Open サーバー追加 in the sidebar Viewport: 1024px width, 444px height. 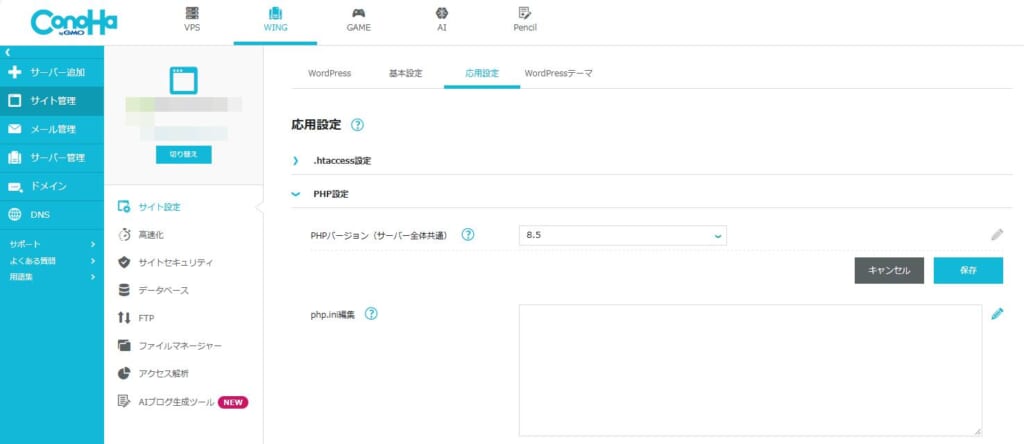pyautogui.click(x=52, y=72)
